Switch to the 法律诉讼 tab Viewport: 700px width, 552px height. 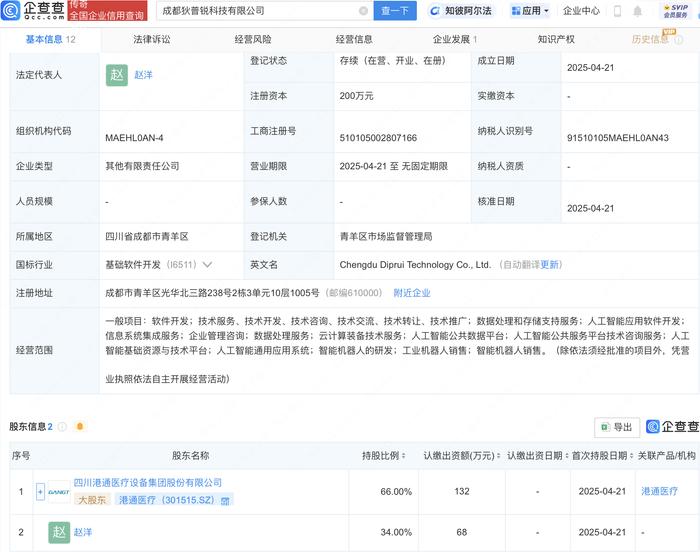coord(152,39)
